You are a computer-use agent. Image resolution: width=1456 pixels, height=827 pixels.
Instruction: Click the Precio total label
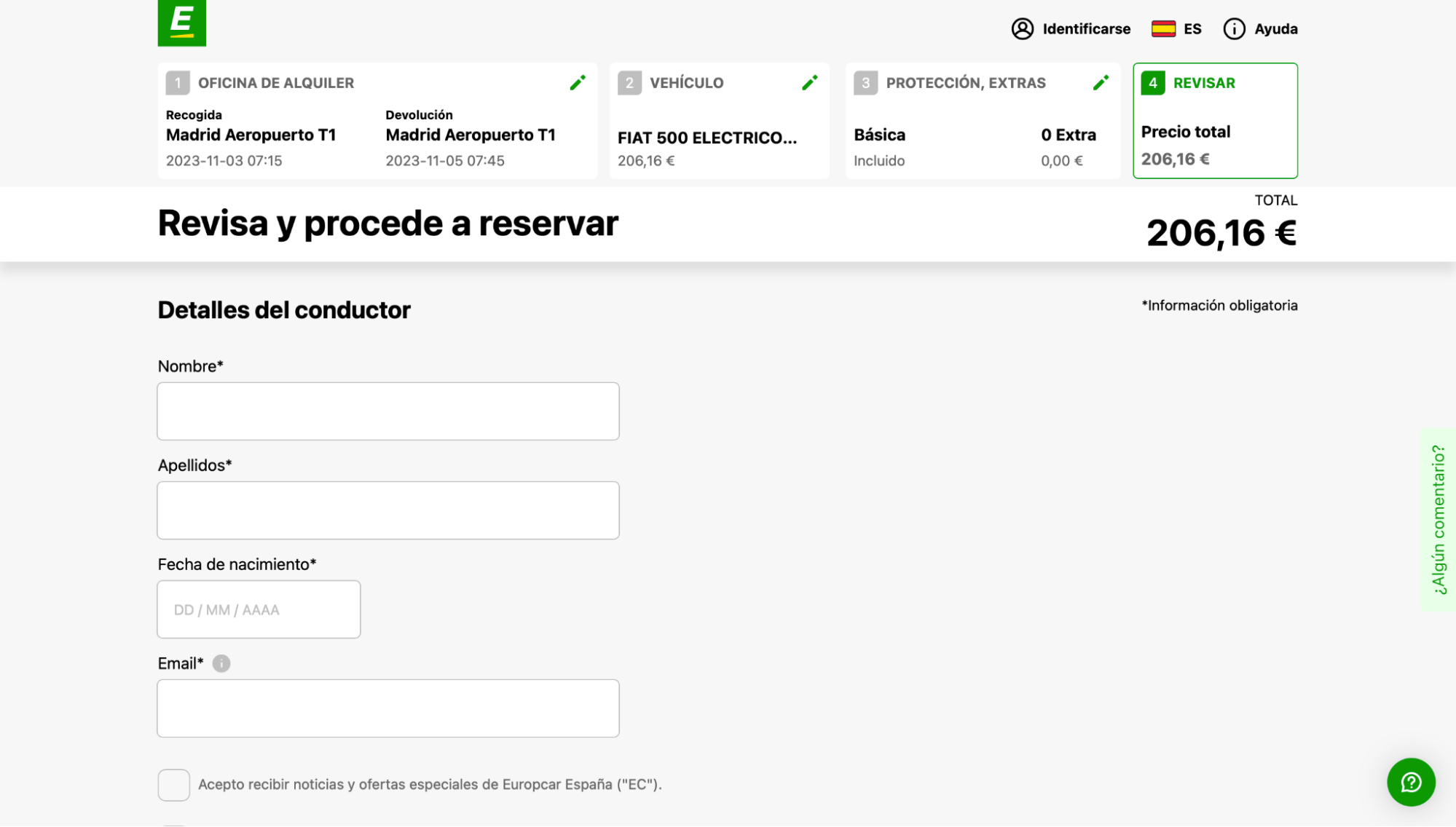(x=1185, y=132)
